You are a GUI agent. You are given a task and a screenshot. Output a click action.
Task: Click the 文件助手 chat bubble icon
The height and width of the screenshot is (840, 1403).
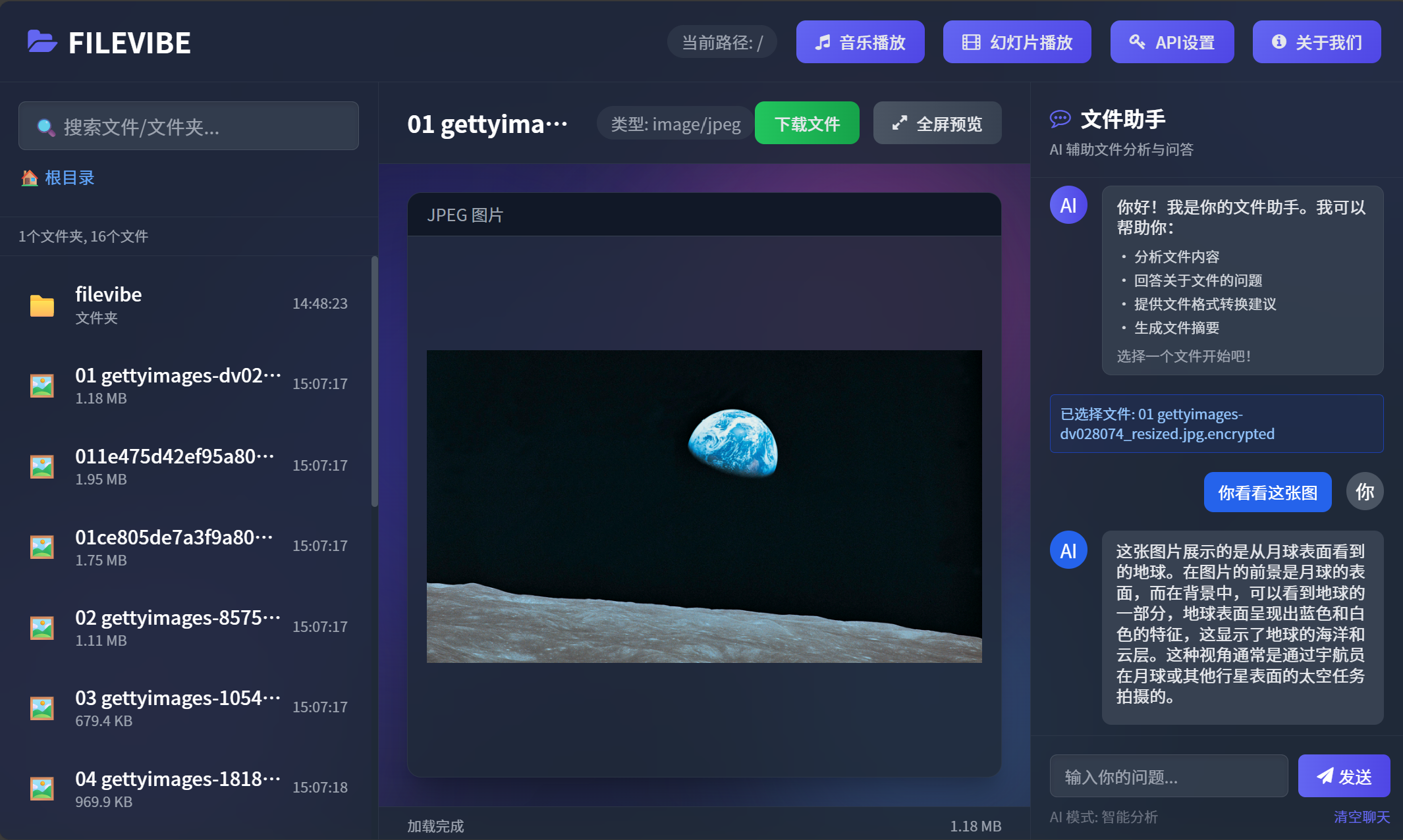pos(1060,119)
